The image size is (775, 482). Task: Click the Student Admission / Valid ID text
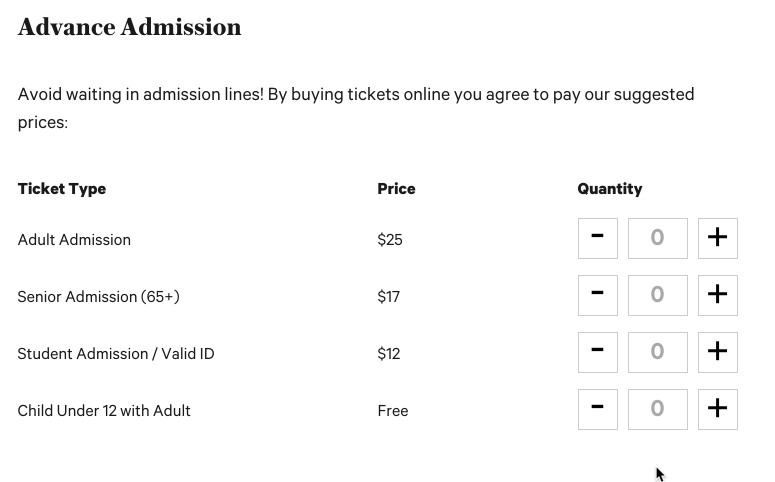click(x=116, y=354)
